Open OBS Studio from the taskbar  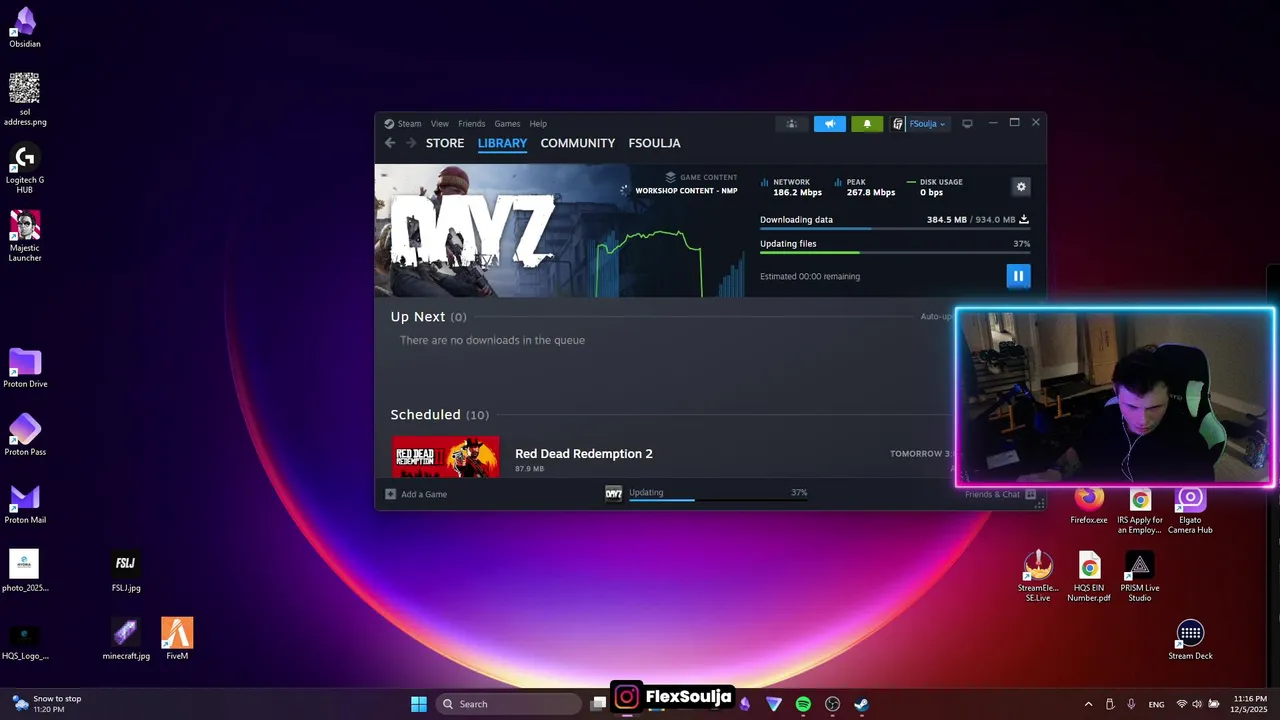coord(832,704)
